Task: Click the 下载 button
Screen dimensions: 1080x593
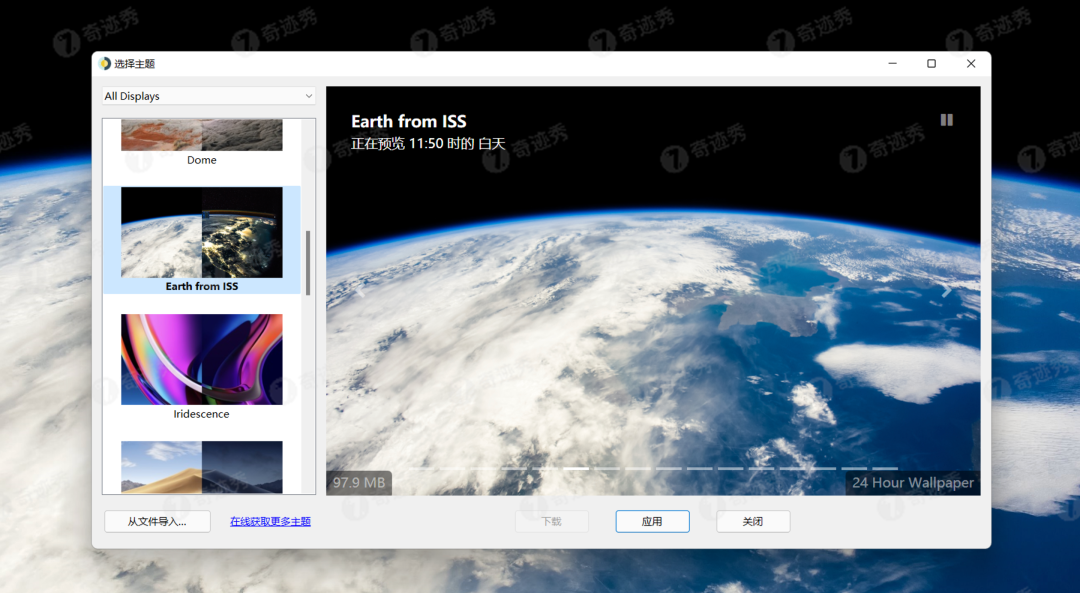Action: point(552,521)
